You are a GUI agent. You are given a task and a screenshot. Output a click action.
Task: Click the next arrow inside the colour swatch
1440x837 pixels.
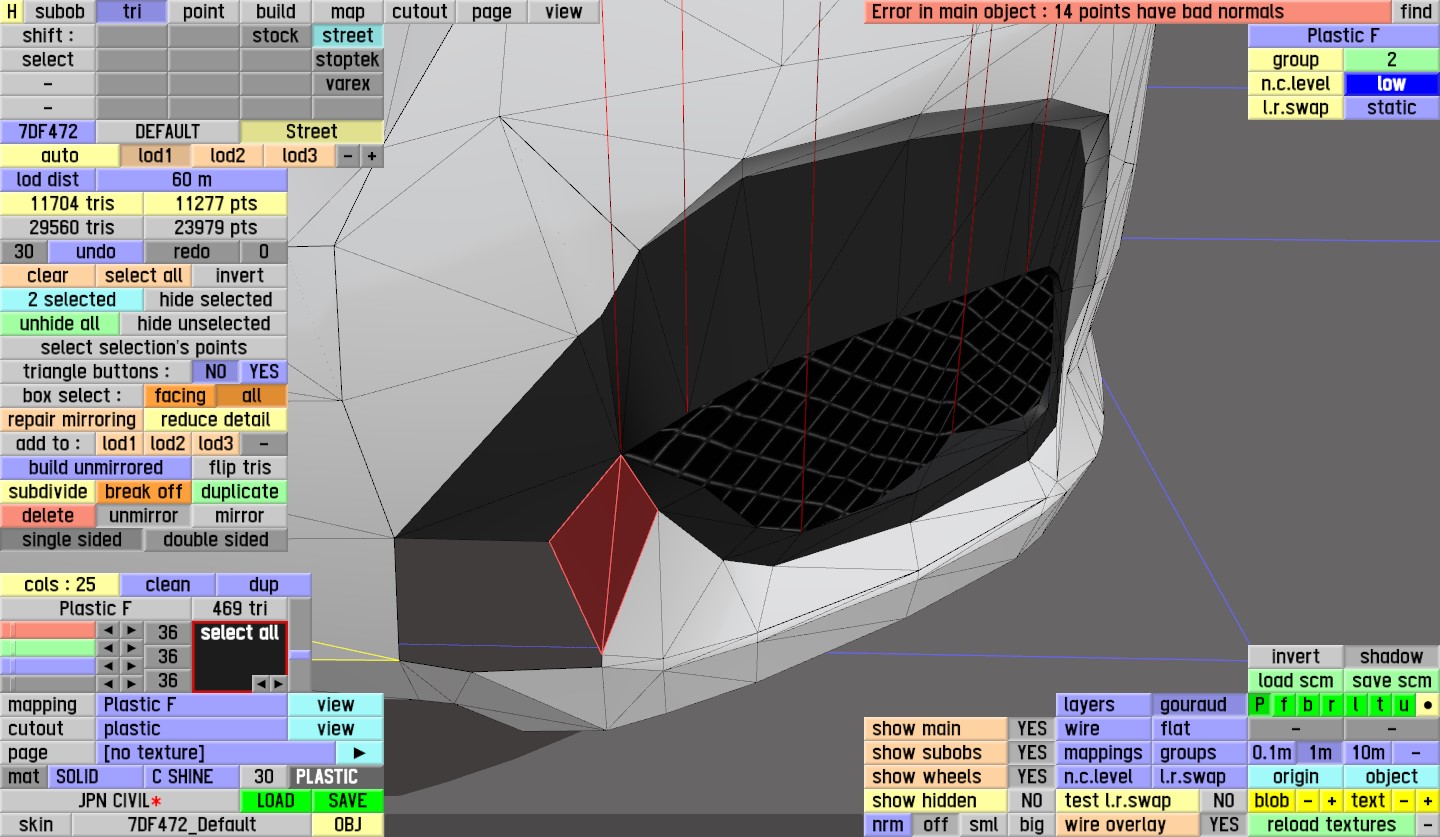click(277, 683)
